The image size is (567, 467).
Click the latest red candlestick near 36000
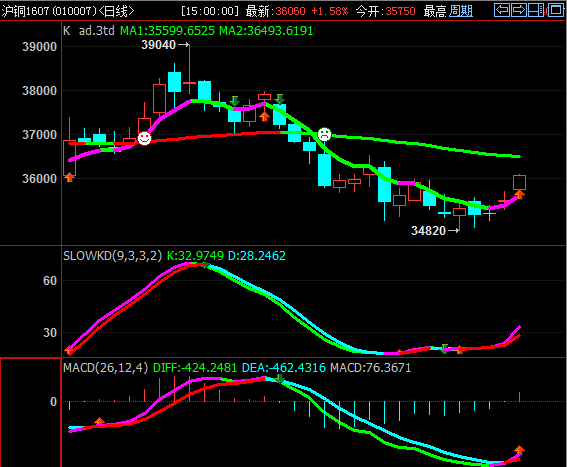click(520, 182)
